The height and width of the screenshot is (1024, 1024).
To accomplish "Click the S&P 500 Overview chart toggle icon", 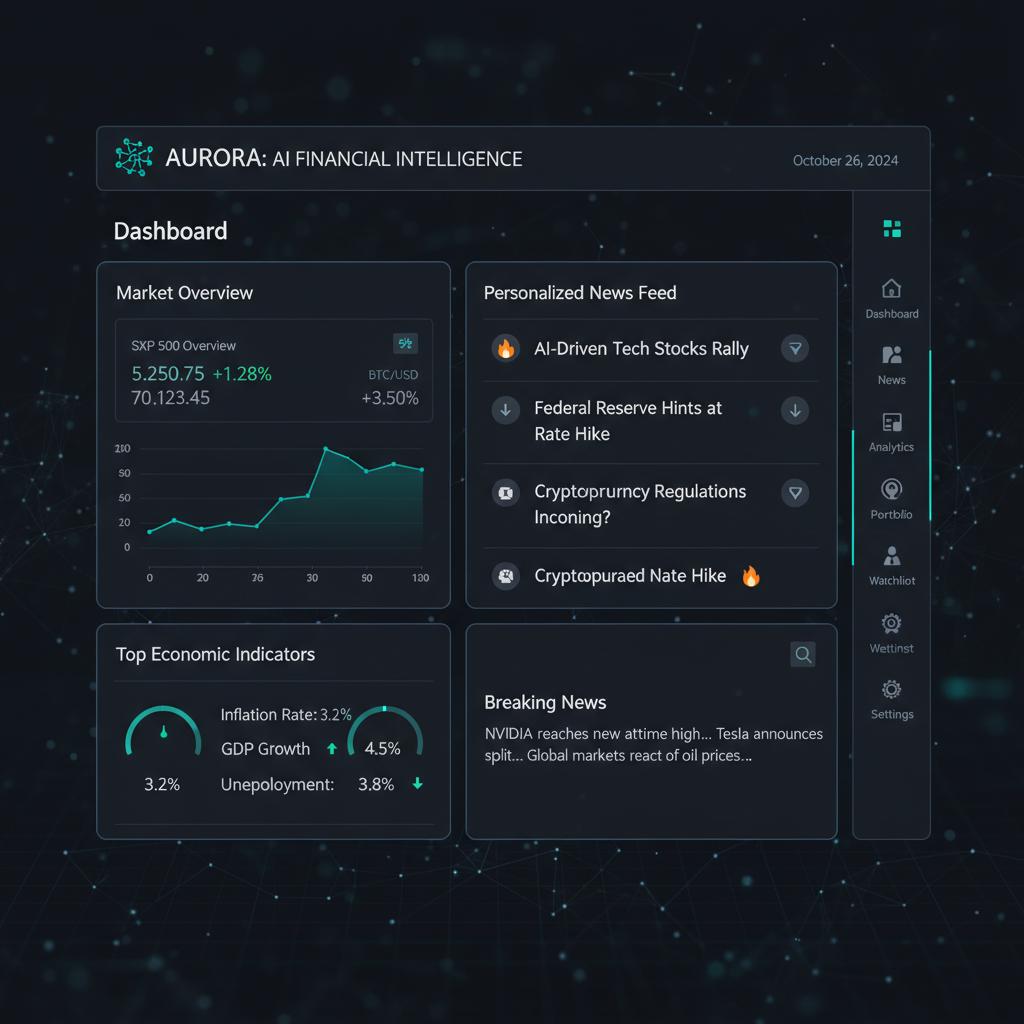I will click(x=405, y=344).
